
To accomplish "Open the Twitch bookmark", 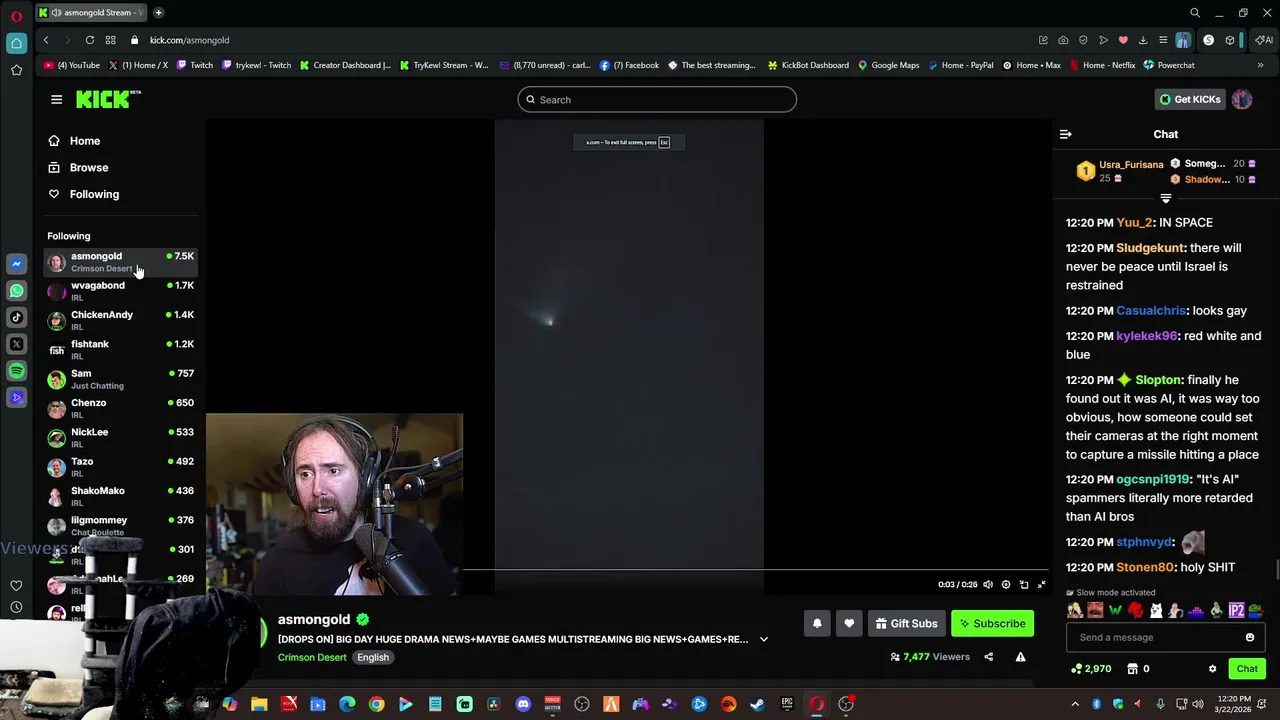I will 194,65.
